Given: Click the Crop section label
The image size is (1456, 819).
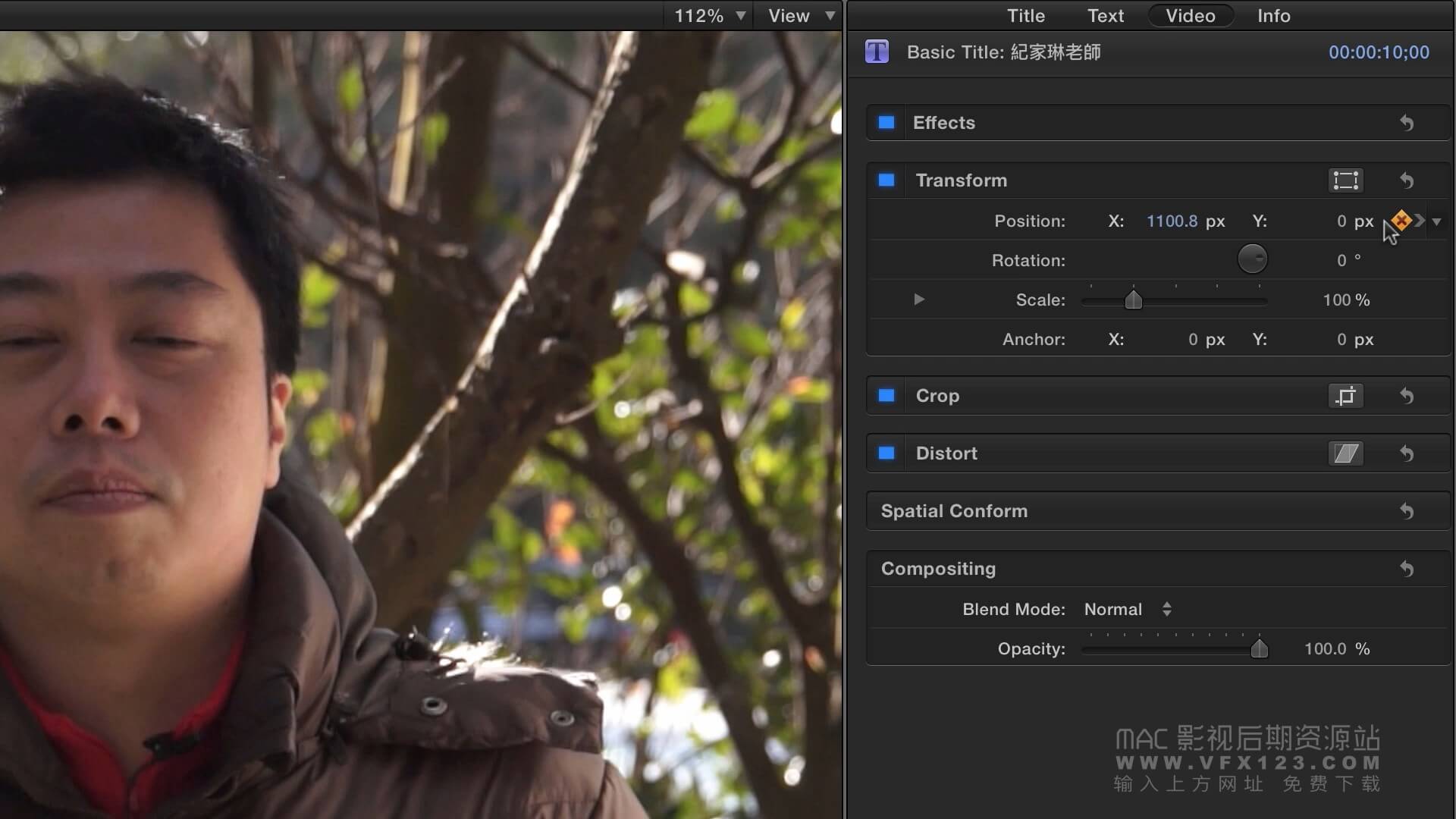Looking at the screenshot, I should (x=937, y=396).
